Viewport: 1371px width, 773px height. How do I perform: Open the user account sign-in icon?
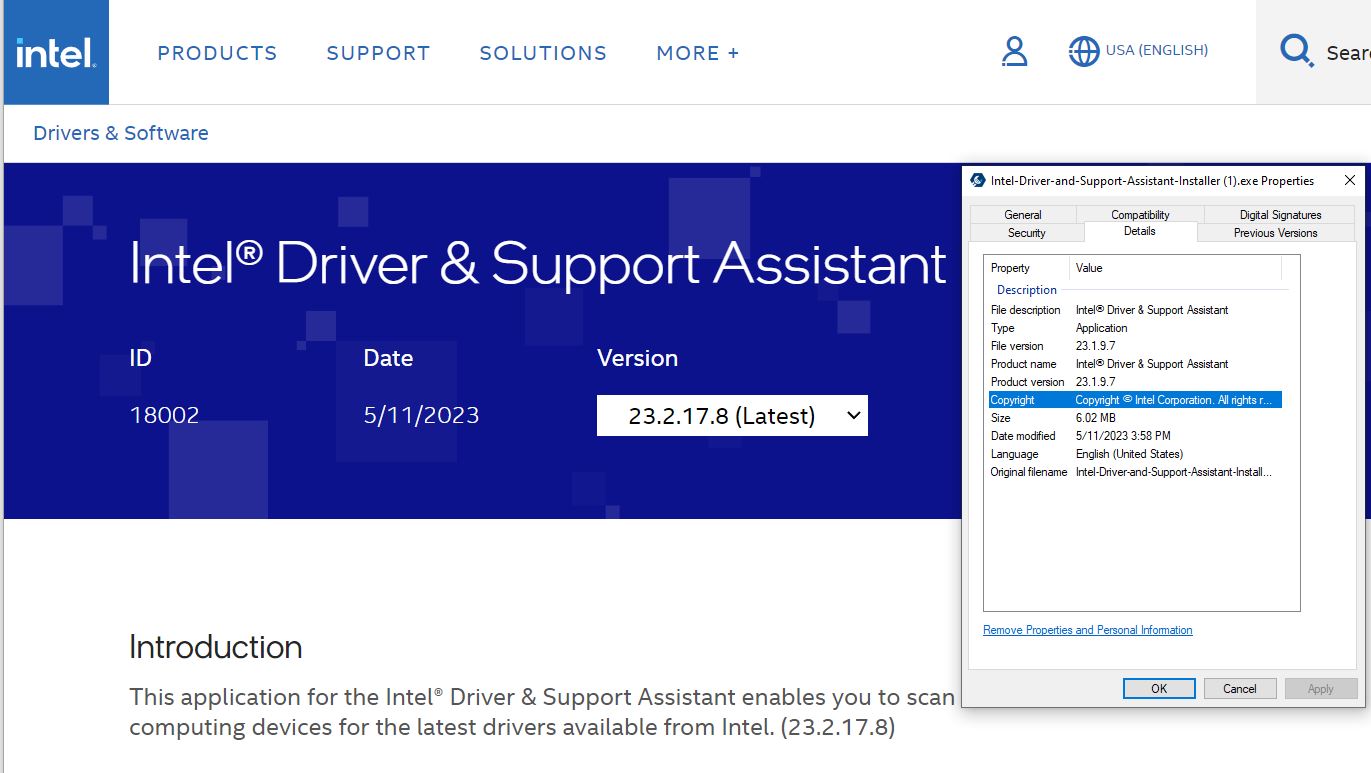(1014, 51)
